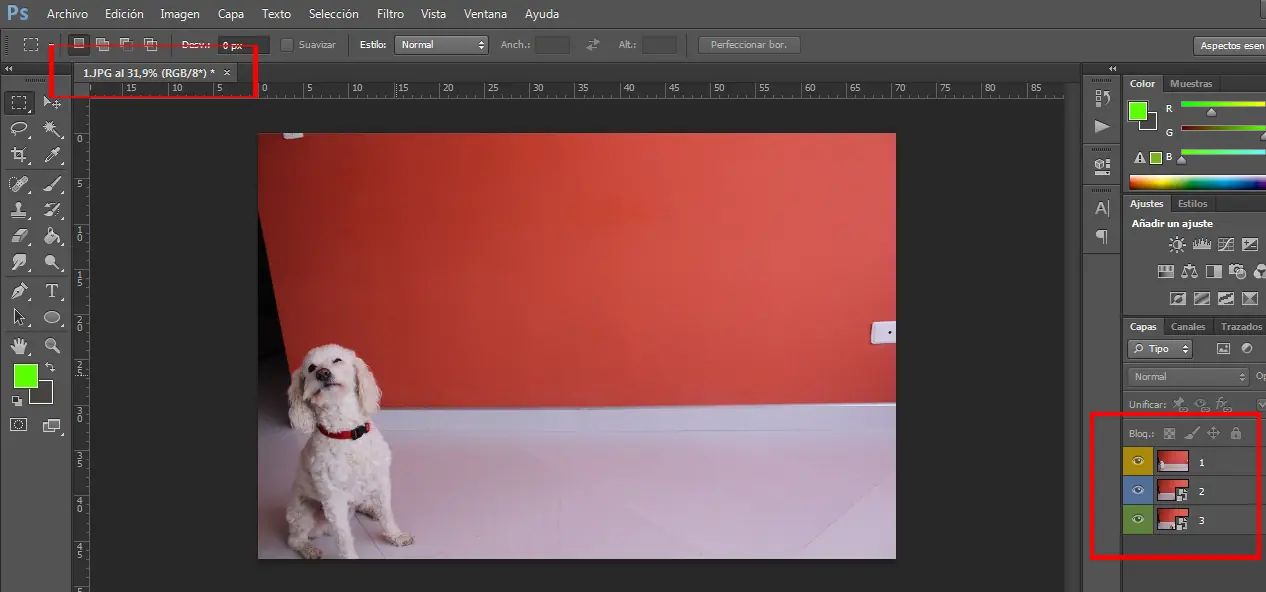
Task: Open the layer blend mode dropdown
Action: 1188,377
